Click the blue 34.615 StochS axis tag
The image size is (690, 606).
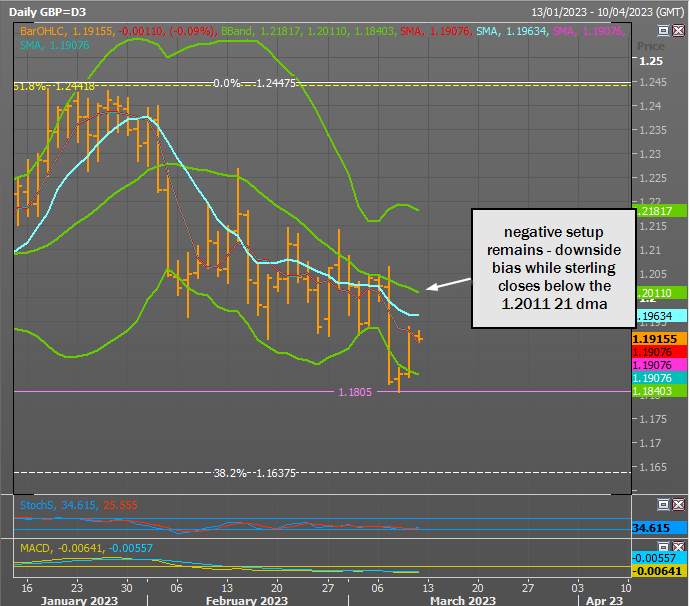(659, 528)
